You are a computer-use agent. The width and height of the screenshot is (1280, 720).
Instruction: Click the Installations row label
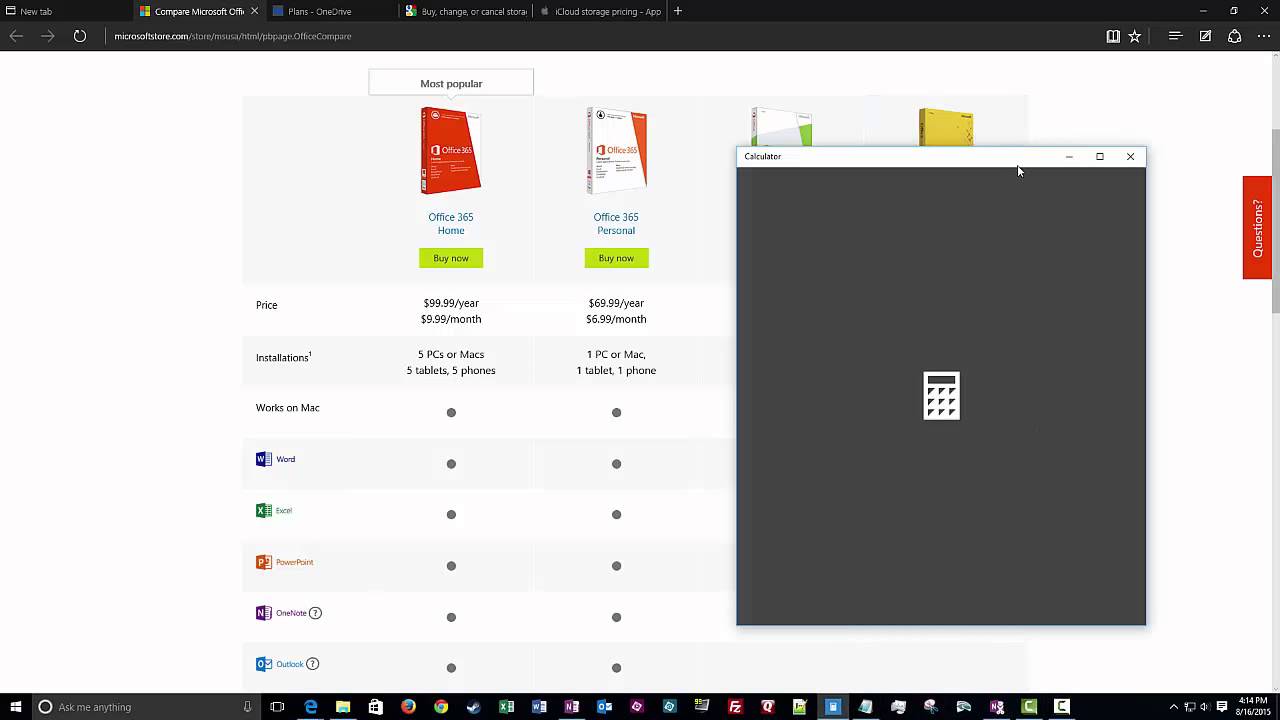coord(284,357)
